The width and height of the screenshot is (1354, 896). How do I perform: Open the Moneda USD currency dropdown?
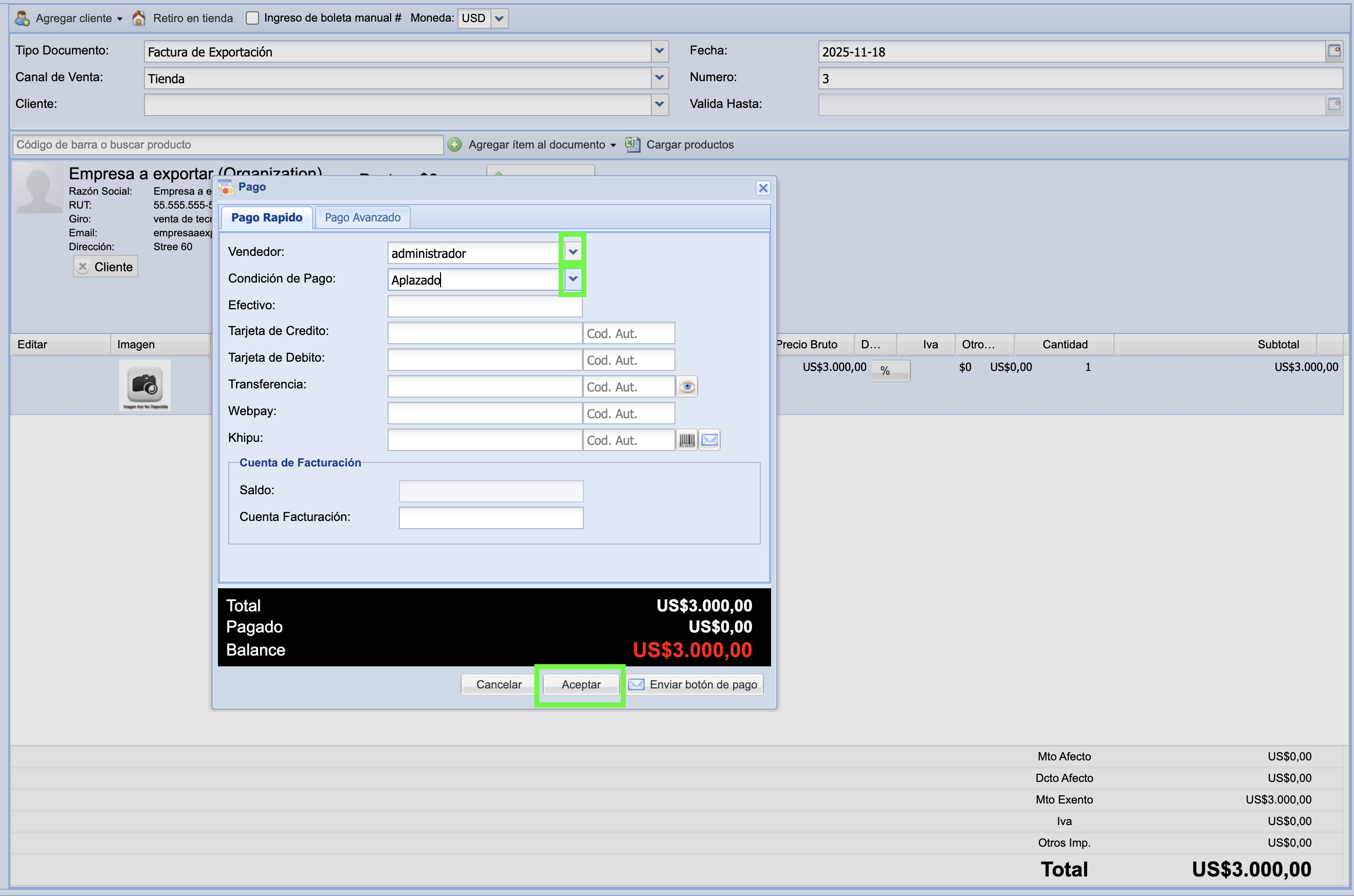(x=499, y=18)
